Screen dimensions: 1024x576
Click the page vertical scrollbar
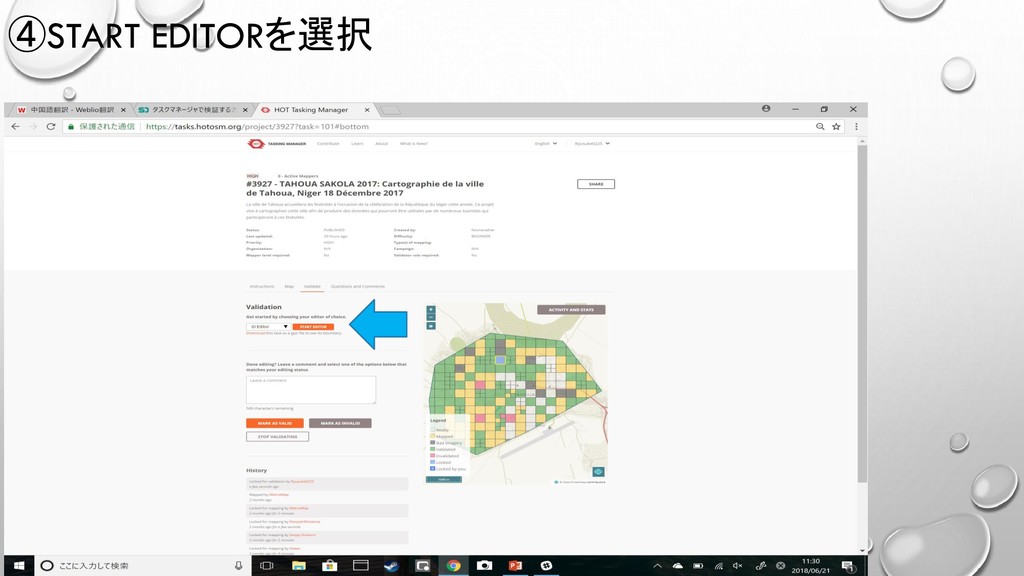pos(862,313)
